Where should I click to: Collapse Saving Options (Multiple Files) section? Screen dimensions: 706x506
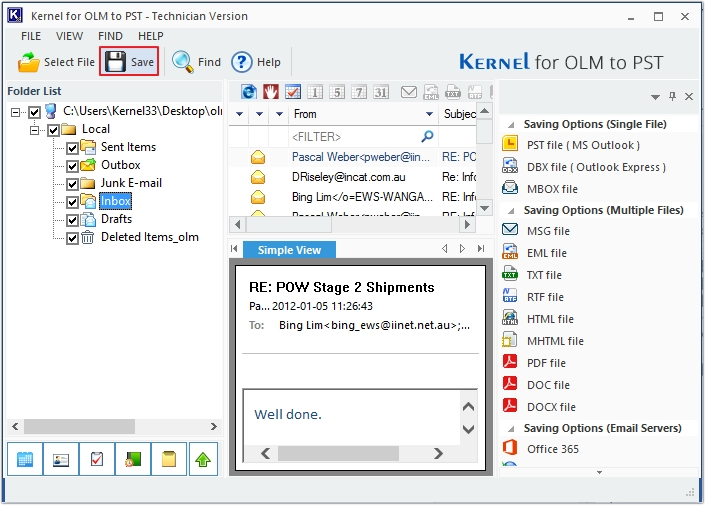(511, 211)
